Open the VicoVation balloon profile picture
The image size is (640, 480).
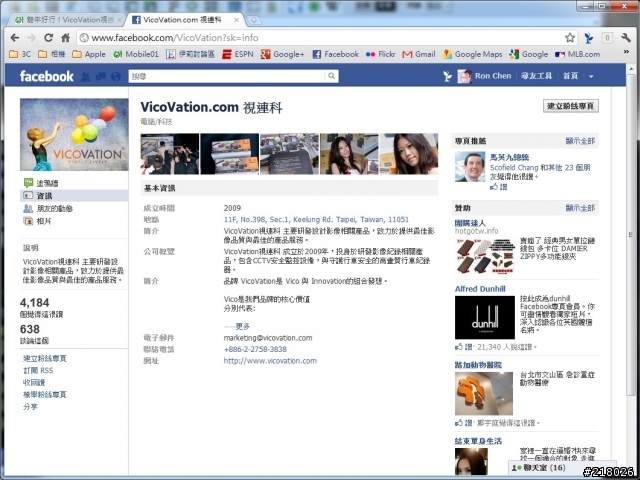point(74,134)
